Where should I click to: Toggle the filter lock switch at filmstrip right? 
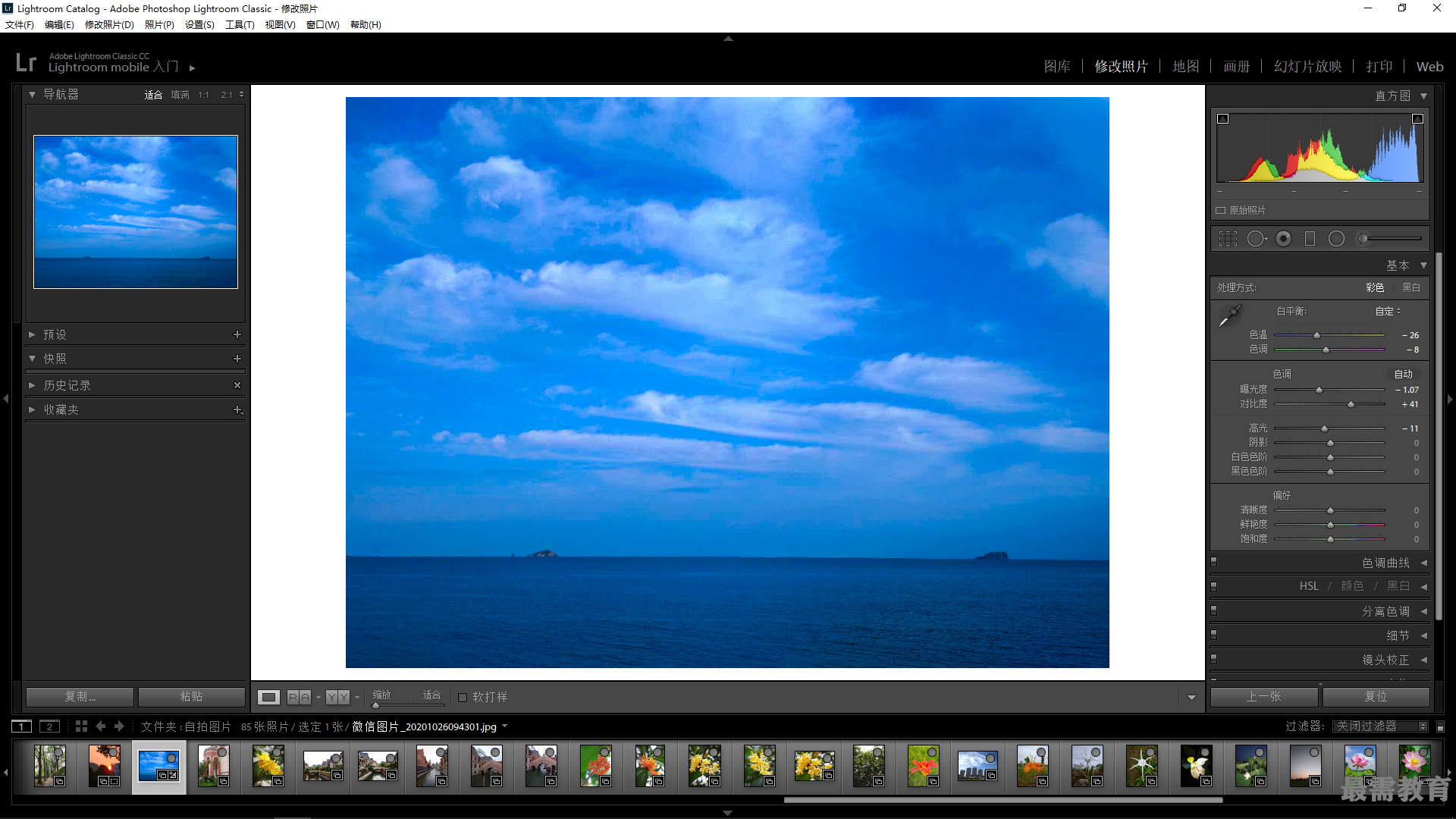coord(1440,726)
